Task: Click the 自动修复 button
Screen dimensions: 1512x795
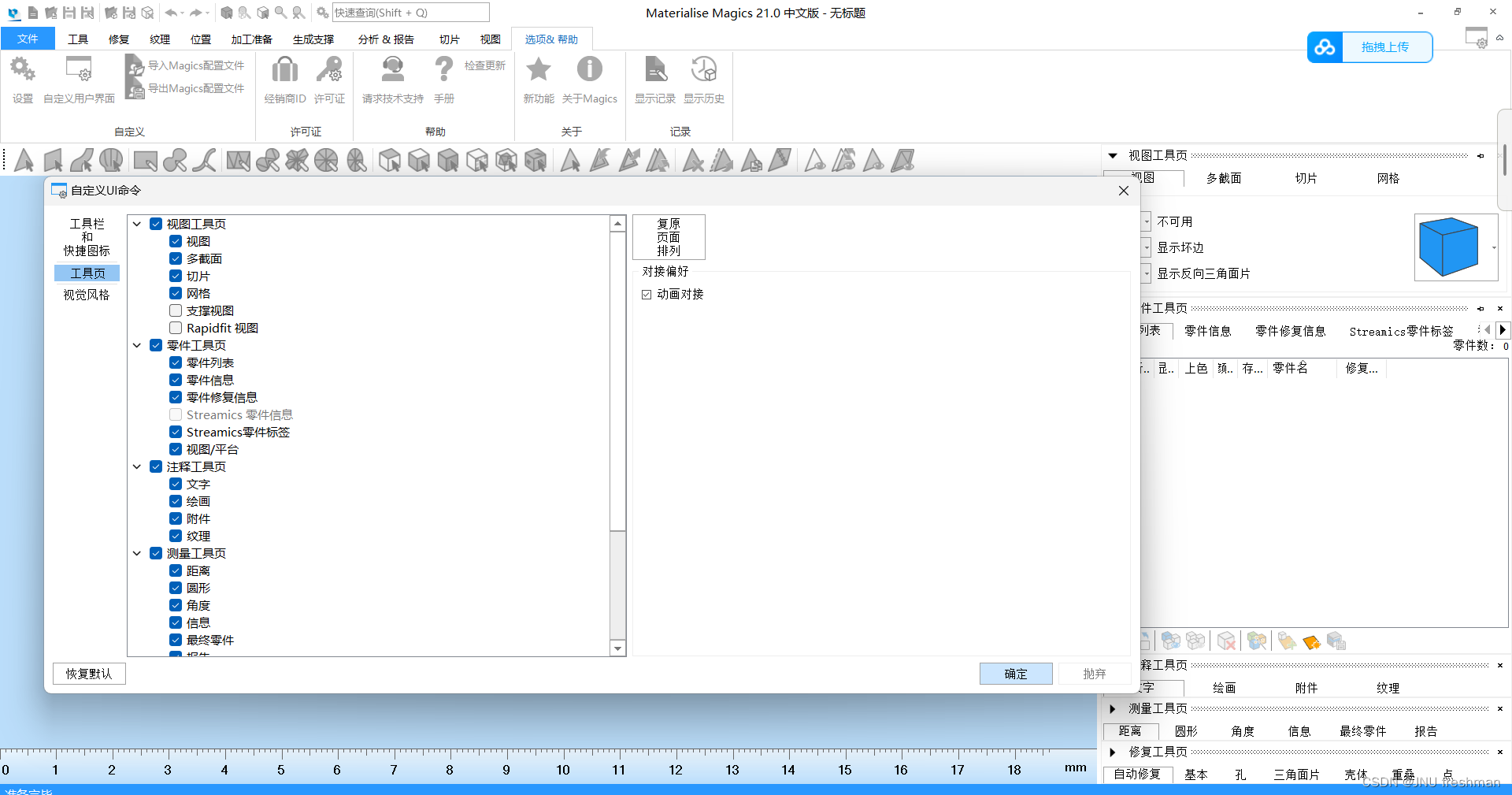Action: click(x=1137, y=775)
